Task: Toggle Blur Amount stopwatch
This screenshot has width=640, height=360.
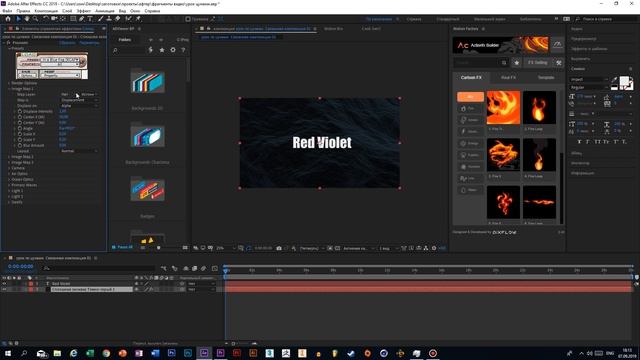Action: point(20,145)
